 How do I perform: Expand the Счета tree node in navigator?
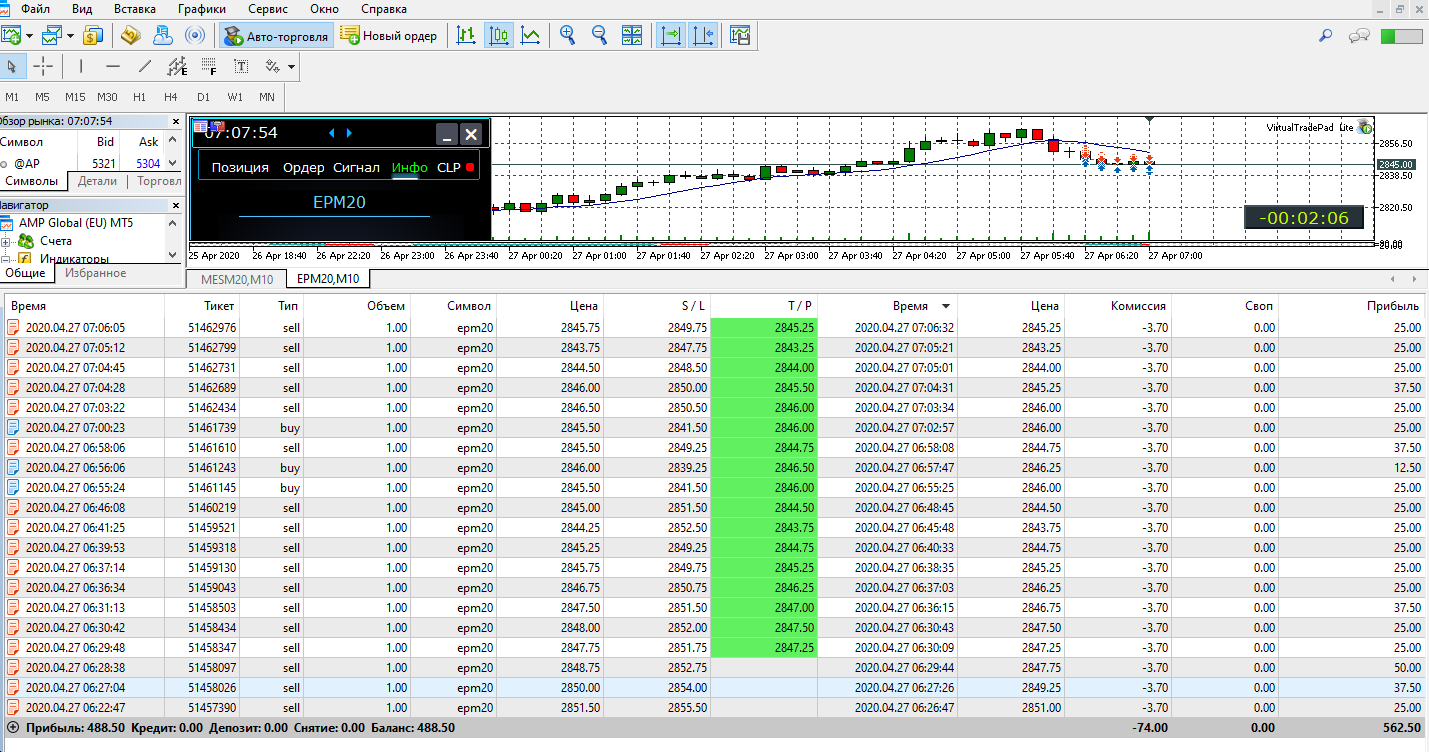[7, 241]
